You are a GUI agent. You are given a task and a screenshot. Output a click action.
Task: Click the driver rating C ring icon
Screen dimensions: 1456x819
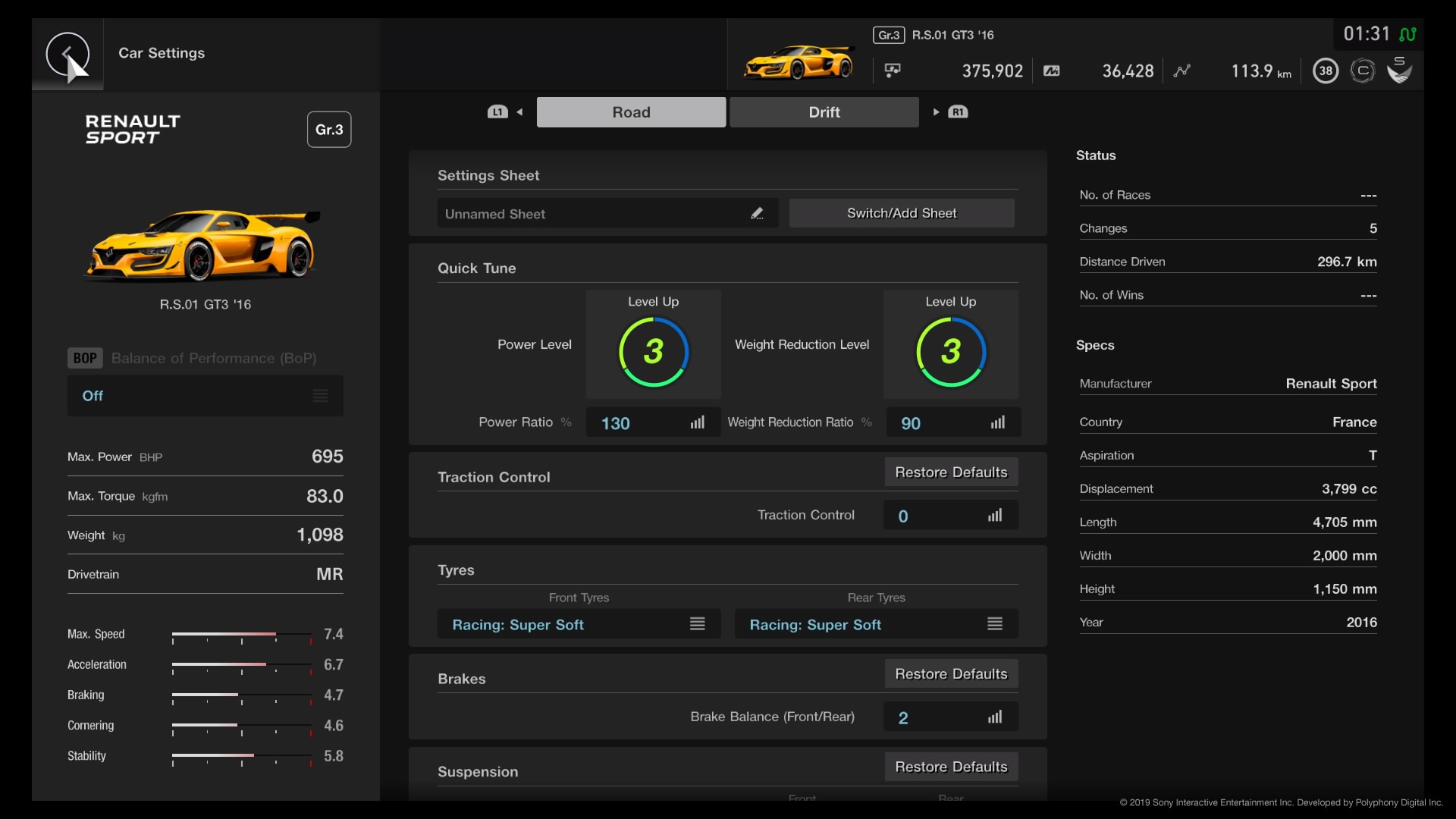[1363, 71]
